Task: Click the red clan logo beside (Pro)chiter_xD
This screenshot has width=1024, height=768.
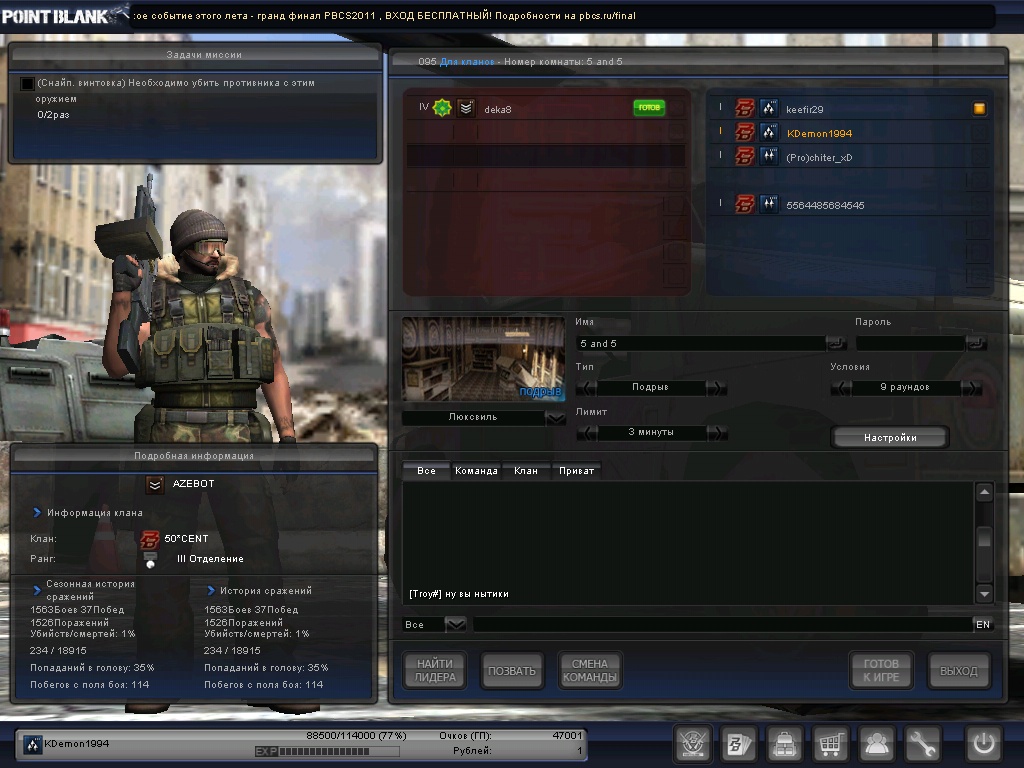Action: click(744, 157)
